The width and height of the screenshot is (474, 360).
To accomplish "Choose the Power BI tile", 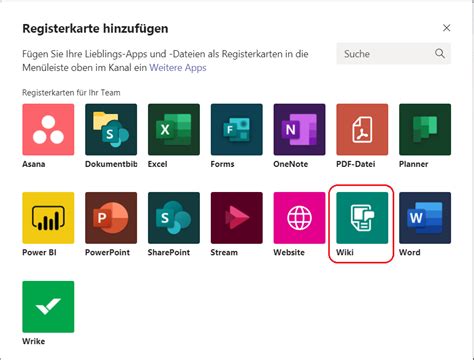I will click(x=48, y=218).
